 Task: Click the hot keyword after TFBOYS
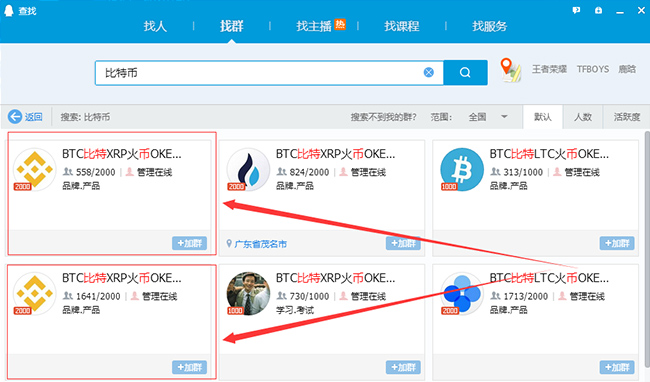pyautogui.click(x=627, y=69)
